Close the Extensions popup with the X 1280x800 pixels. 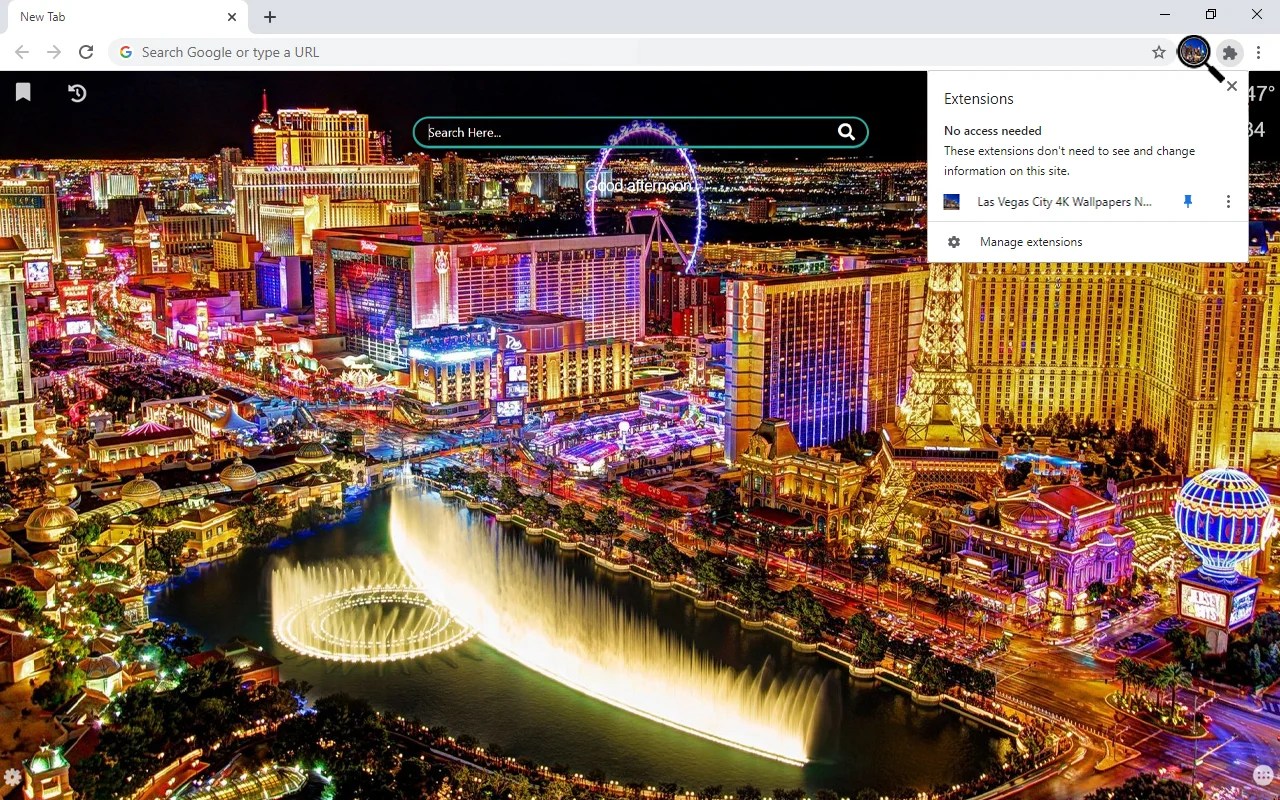[1231, 86]
